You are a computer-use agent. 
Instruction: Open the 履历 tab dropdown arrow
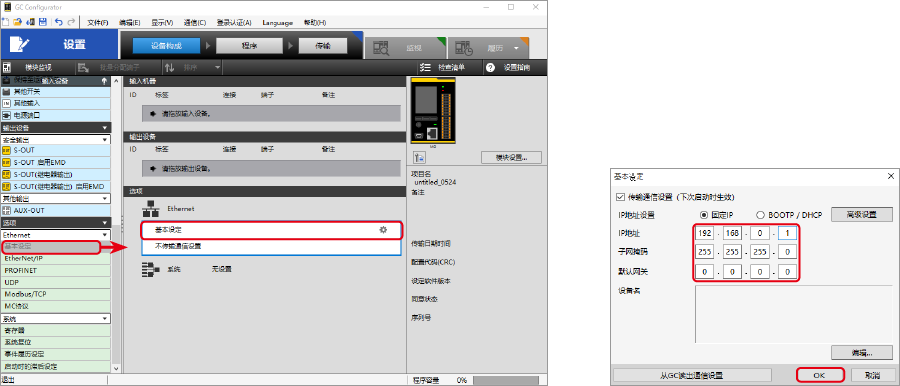tap(516, 48)
